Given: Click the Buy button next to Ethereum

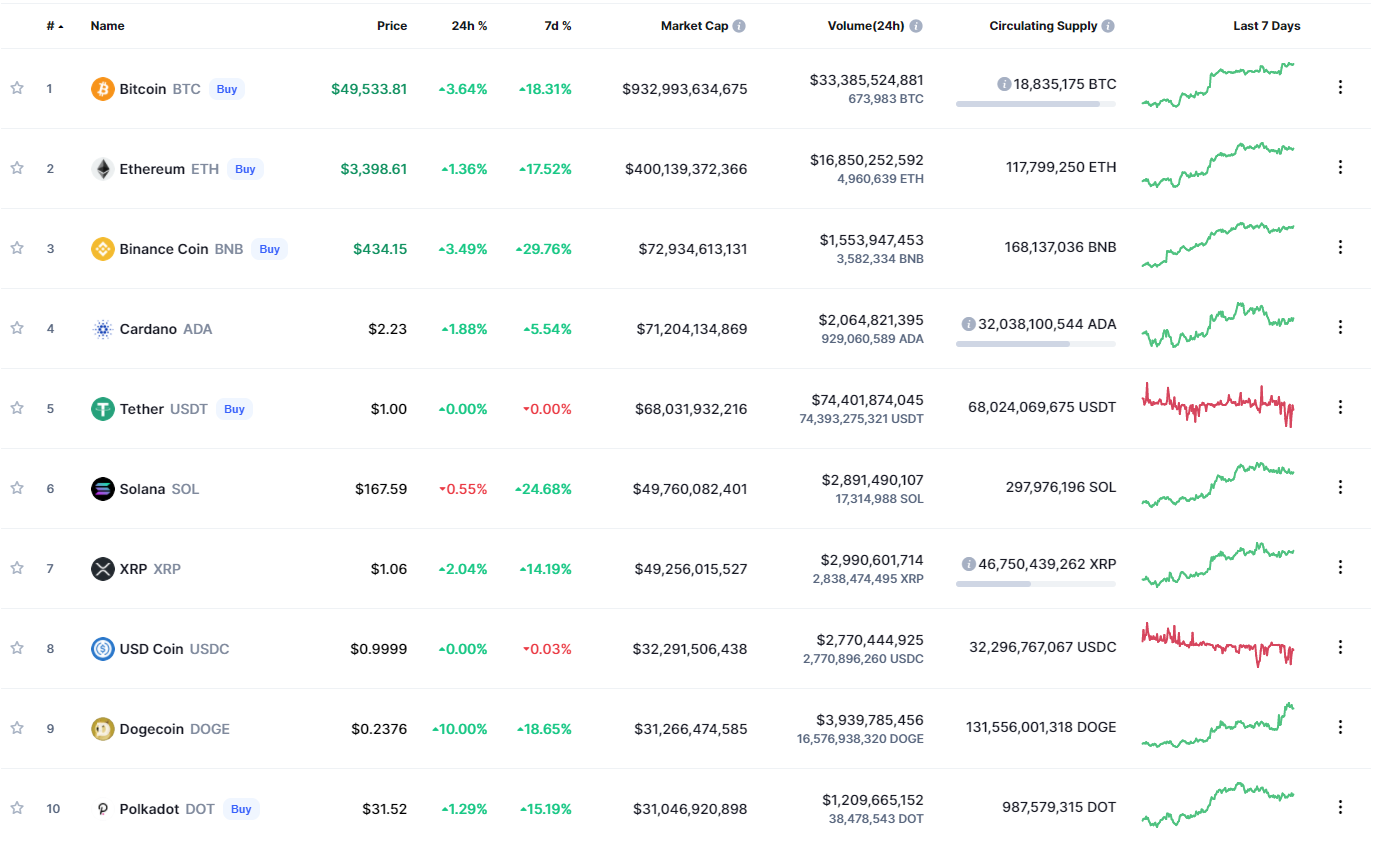Looking at the screenshot, I should click(x=245, y=169).
